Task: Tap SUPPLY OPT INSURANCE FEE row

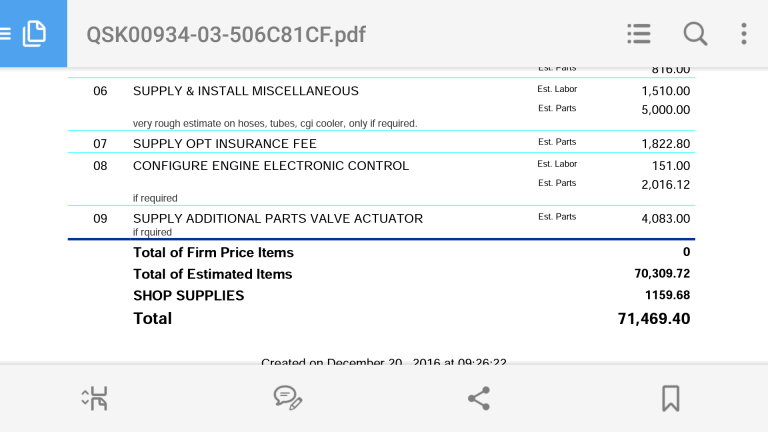Action: 381,144
